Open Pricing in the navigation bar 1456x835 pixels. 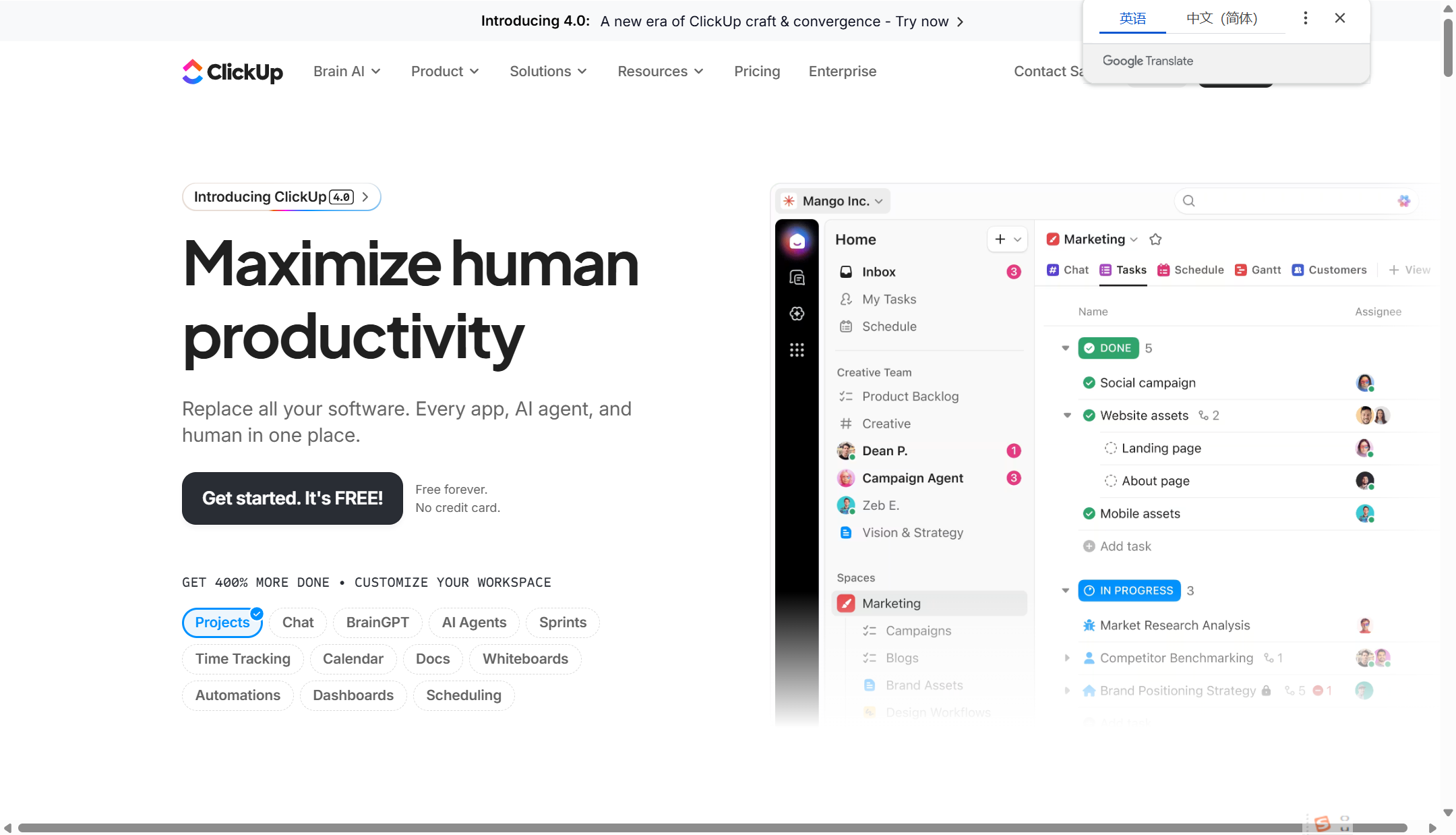click(756, 71)
